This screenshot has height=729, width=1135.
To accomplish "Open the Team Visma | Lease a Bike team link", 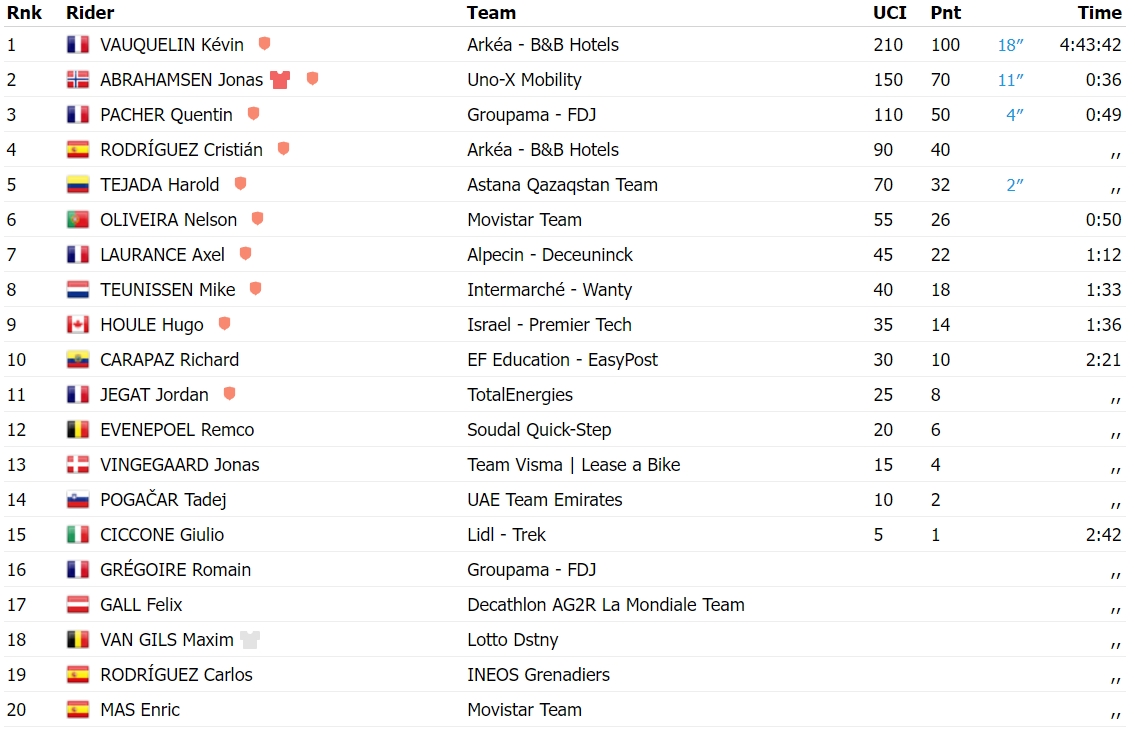I will [573, 465].
